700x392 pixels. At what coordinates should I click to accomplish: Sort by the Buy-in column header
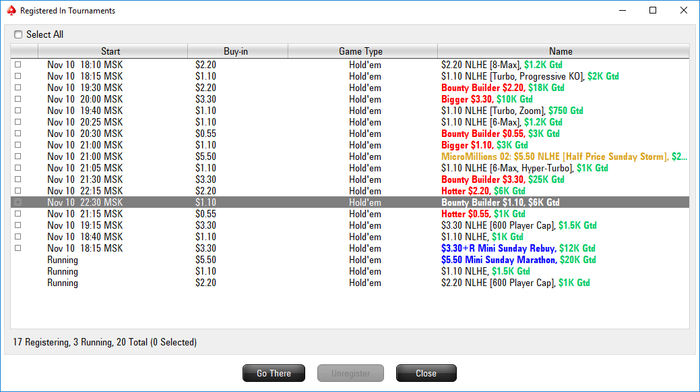[238, 51]
